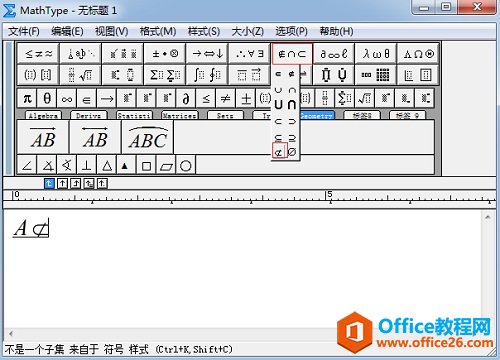Insert the large union symbol from popup

(279, 105)
